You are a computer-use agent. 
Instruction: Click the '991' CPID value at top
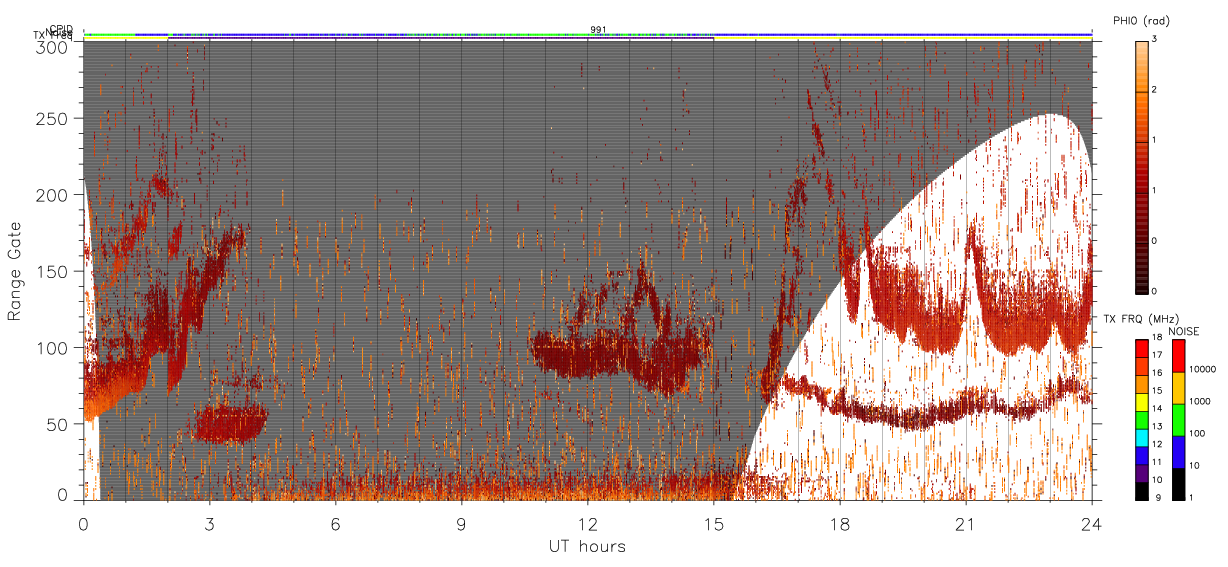pyautogui.click(x=598, y=30)
